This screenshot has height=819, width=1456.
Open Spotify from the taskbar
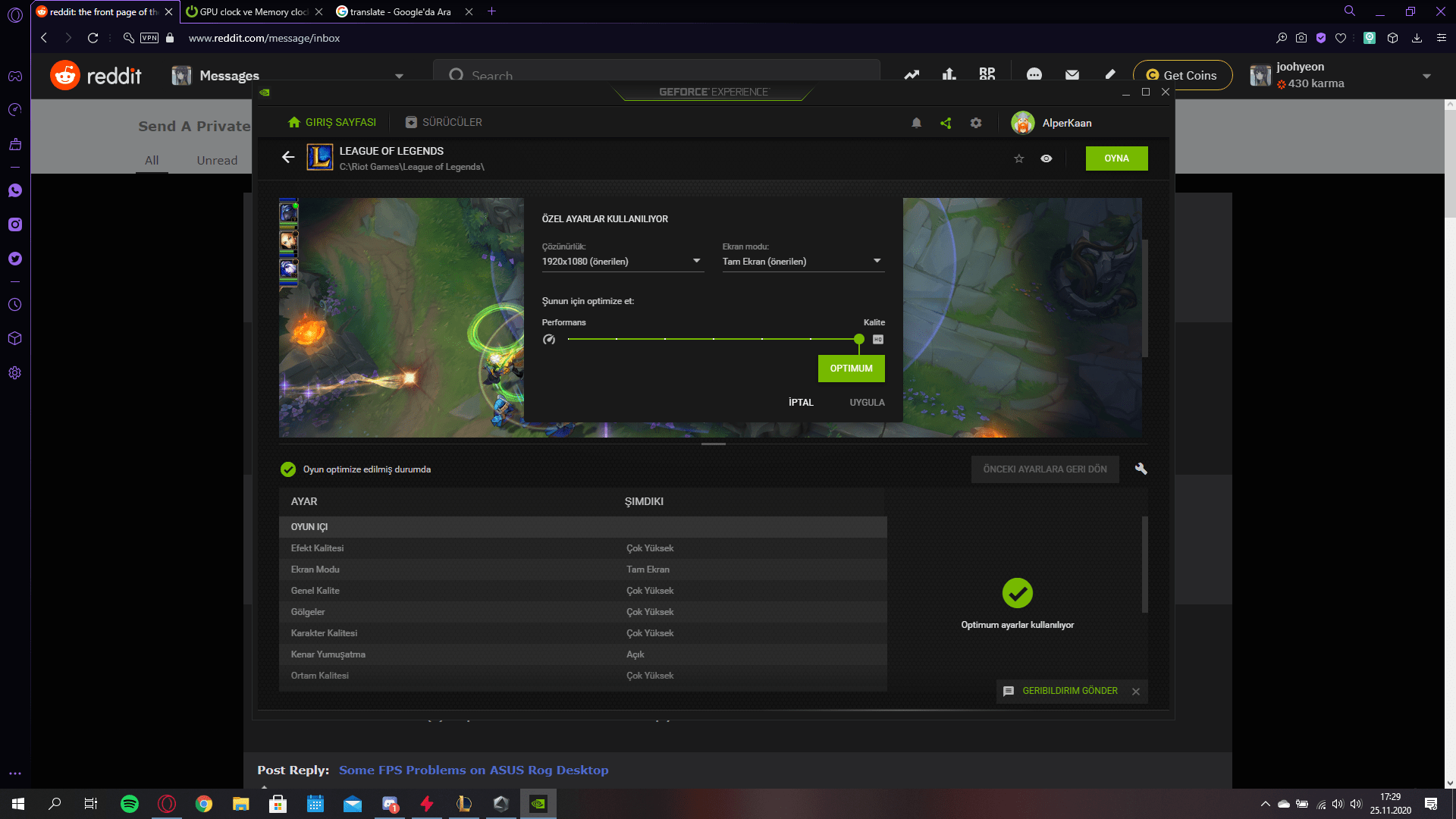130,804
